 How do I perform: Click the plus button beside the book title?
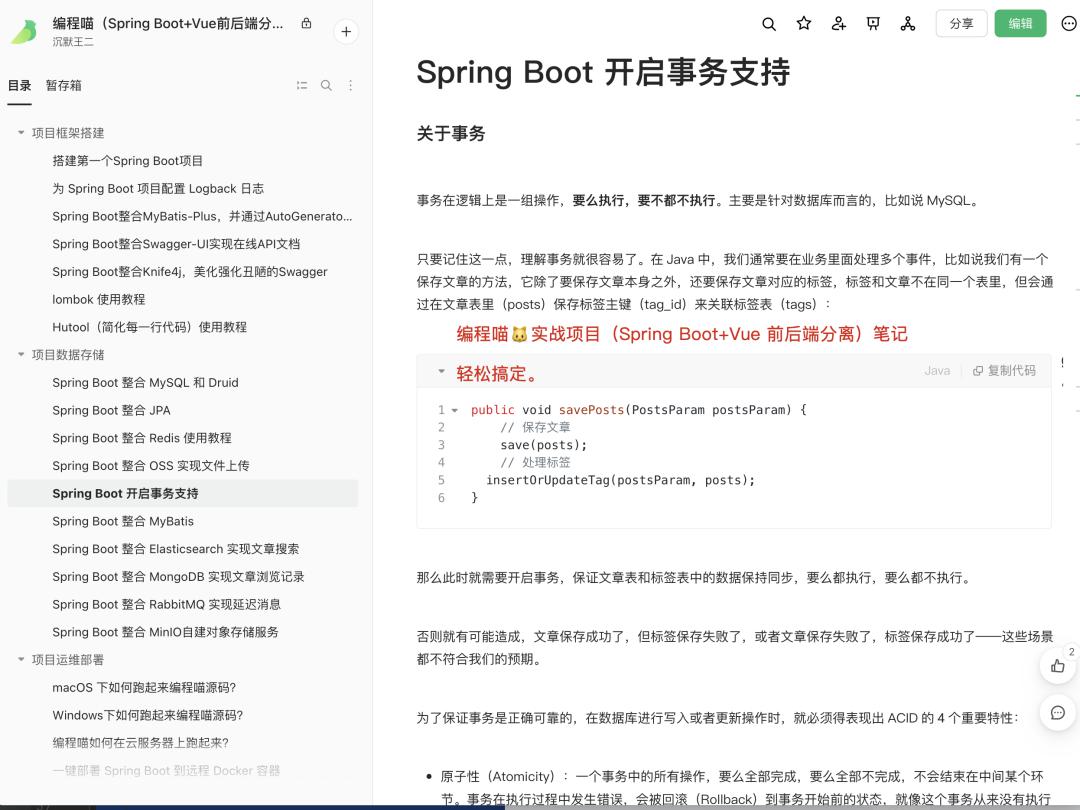[x=346, y=32]
